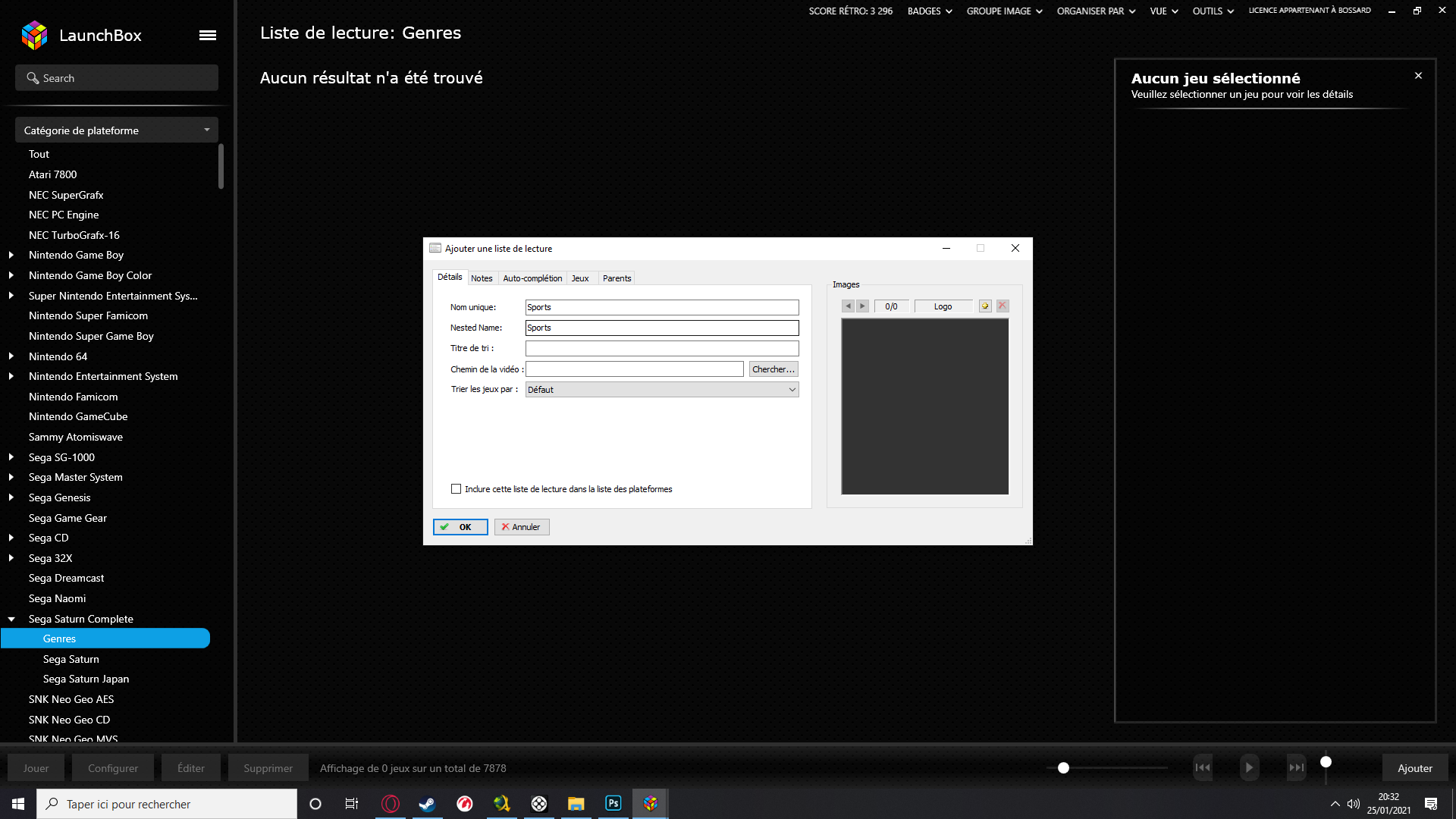Cancel the dialog with Annuler
The width and height of the screenshot is (1456, 819).
[x=522, y=527]
